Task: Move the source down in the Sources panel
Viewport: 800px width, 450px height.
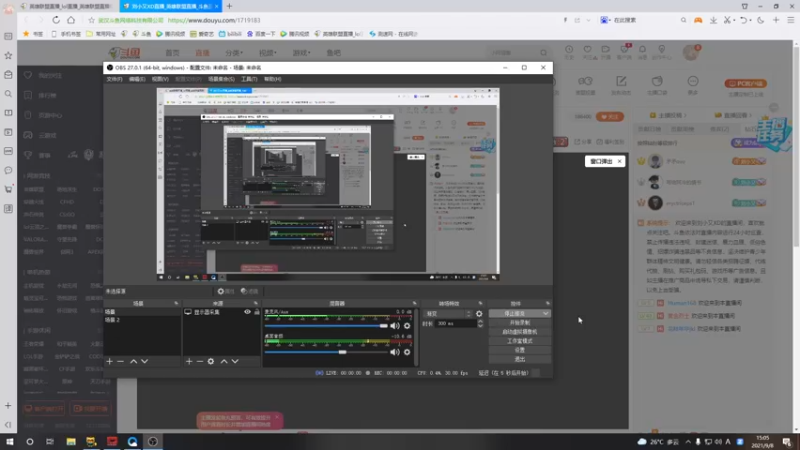Action: tap(235, 361)
